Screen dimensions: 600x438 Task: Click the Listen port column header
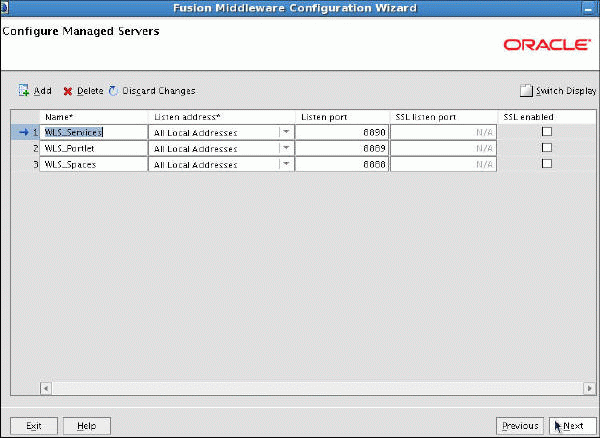click(342, 117)
